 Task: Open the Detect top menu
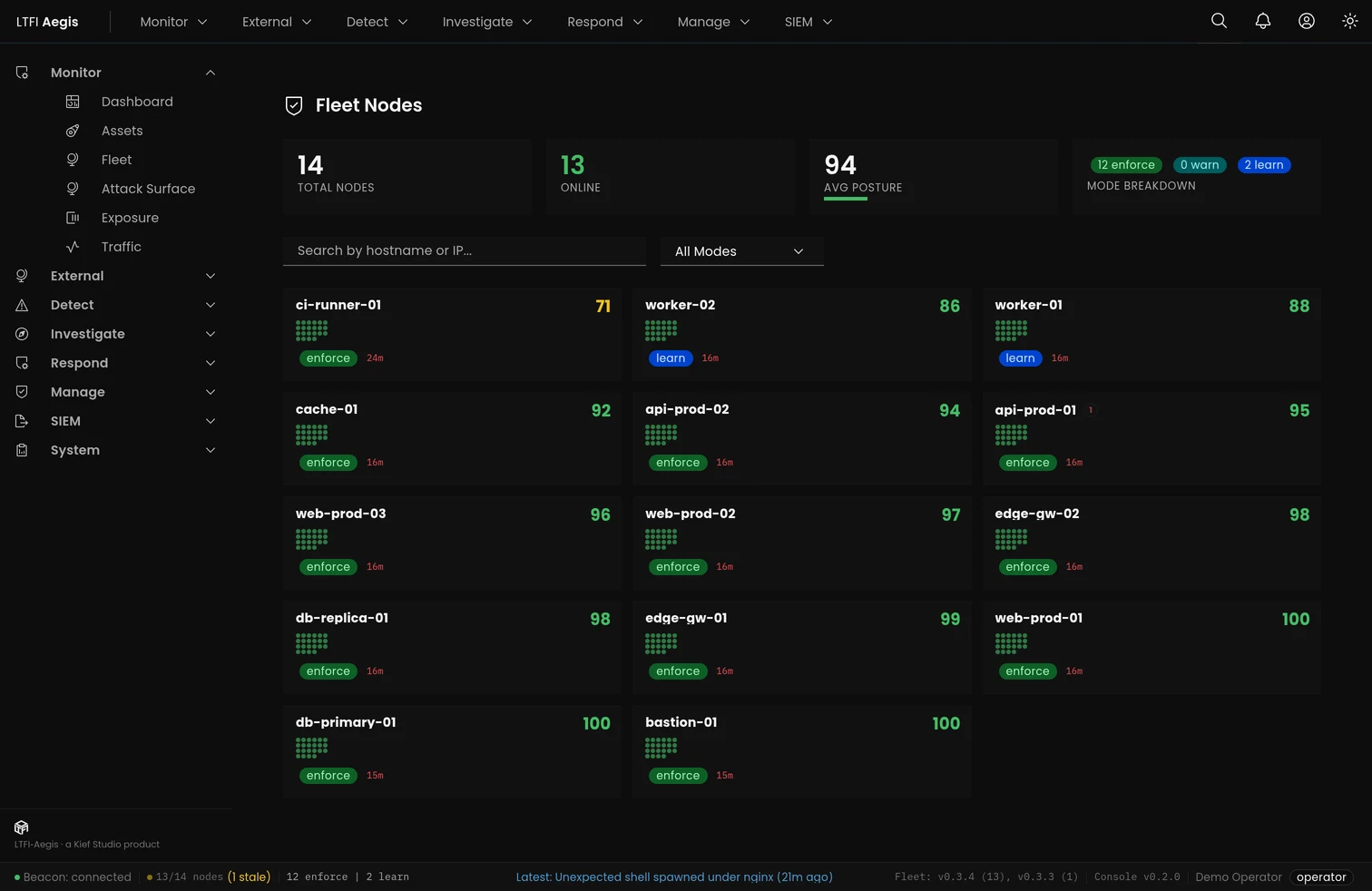377,22
